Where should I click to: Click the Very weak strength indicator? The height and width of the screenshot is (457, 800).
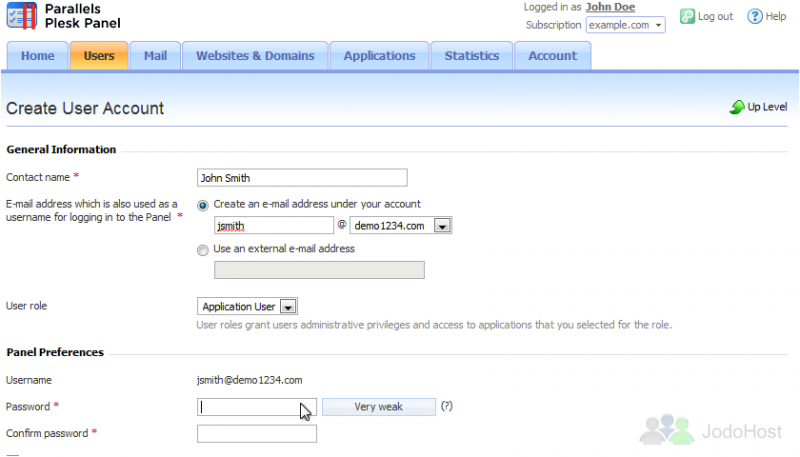tap(379, 407)
